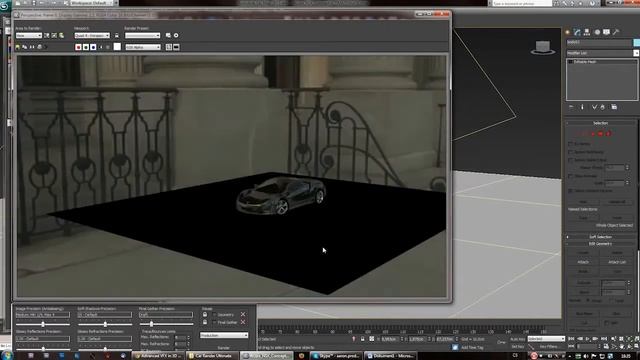
Task: Click the Auto Region Selected icon
Action: click(54, 36)
